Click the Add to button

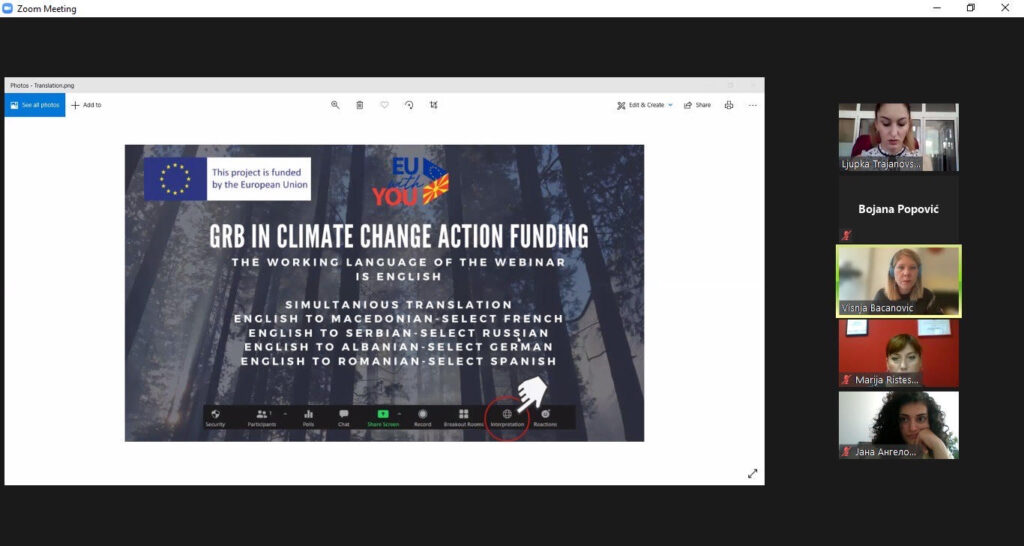click(86, 105)
